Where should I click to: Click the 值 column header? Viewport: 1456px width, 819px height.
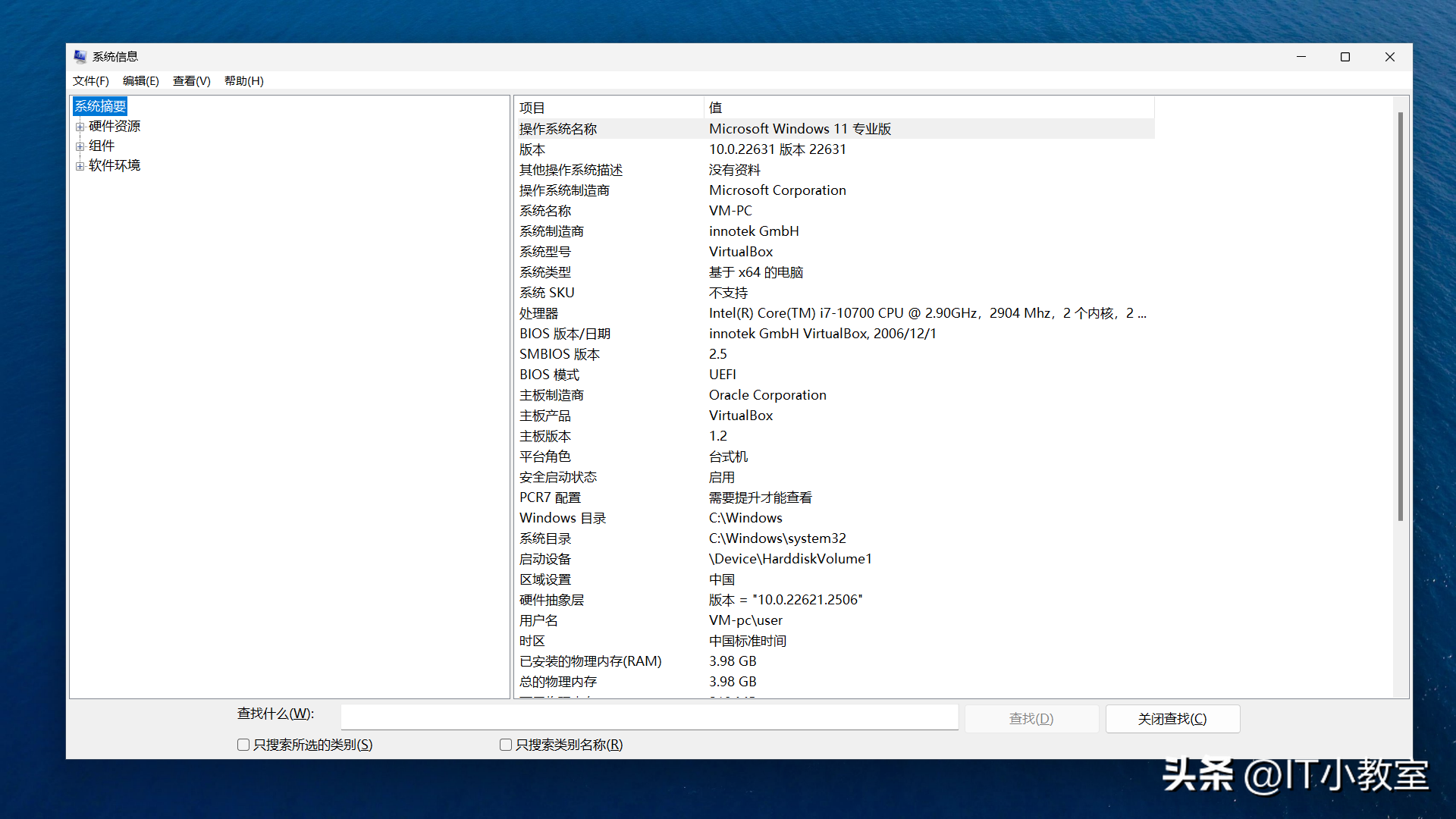click(929, 108)
